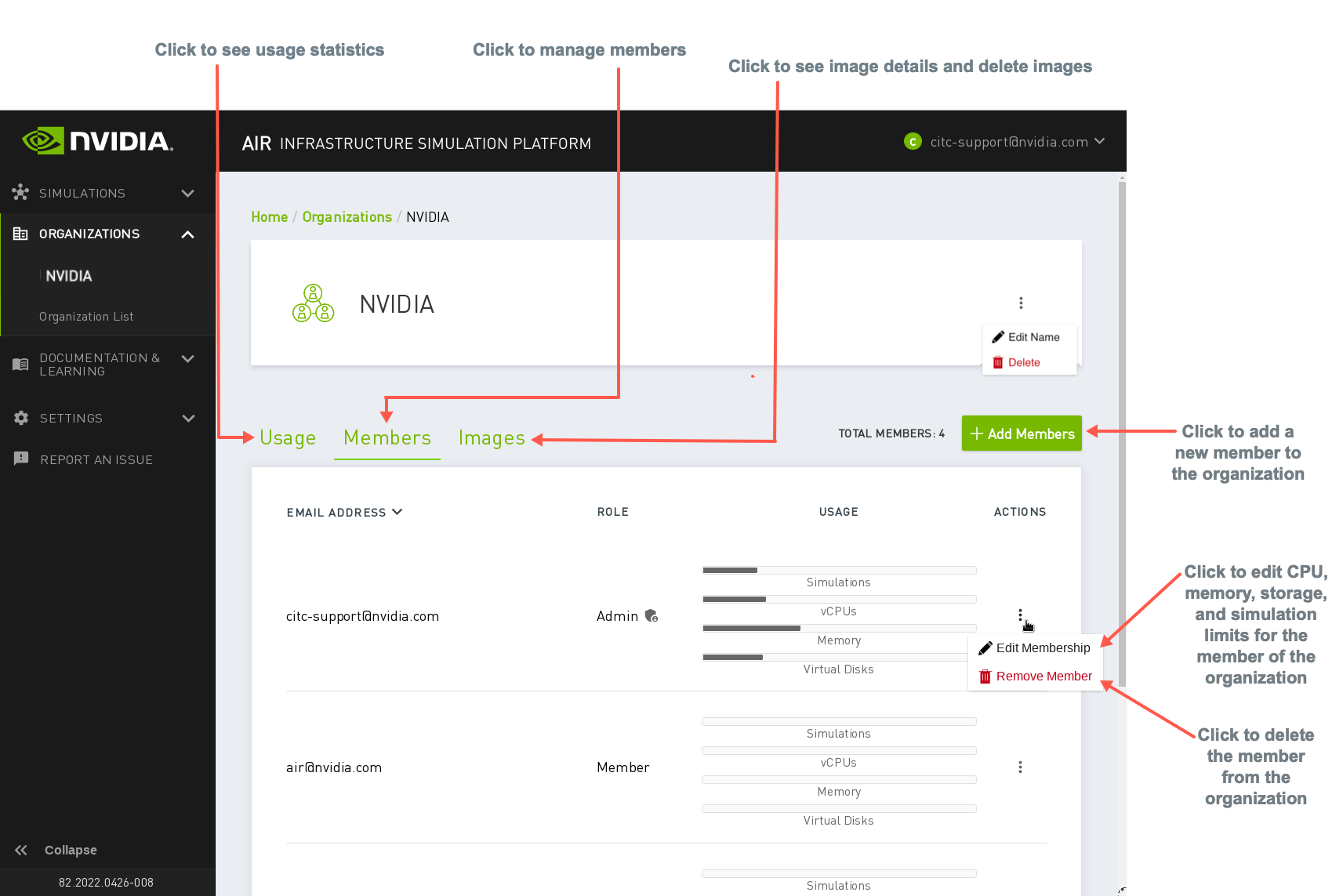This screenshot has width=1343, height=896.
Task: Open the Organizations section icon in sidebar
Action: 20,233
